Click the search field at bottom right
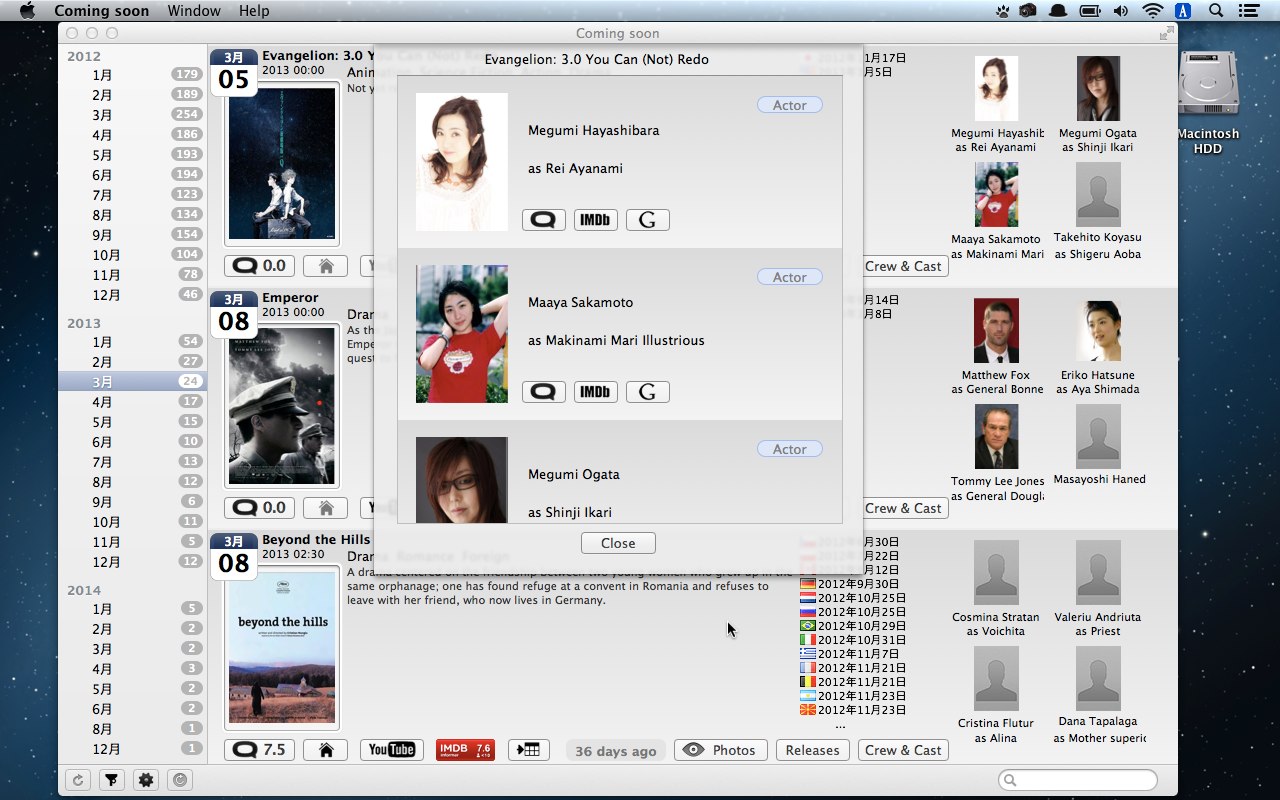 pyautogui.click(x=1077, y=780)
